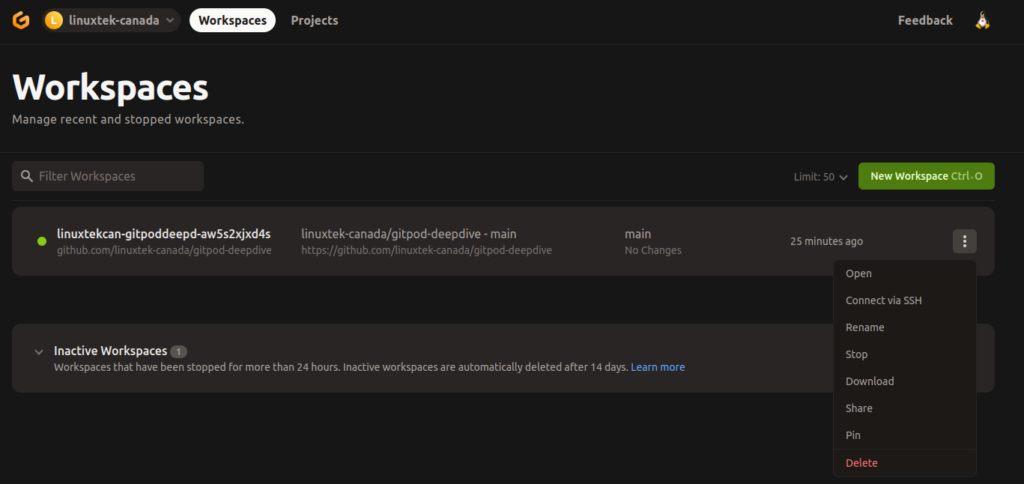Click the linuxtek-canada organization avatar
Viewport: 1024px width, 484px height.
[x=54, y=20]
